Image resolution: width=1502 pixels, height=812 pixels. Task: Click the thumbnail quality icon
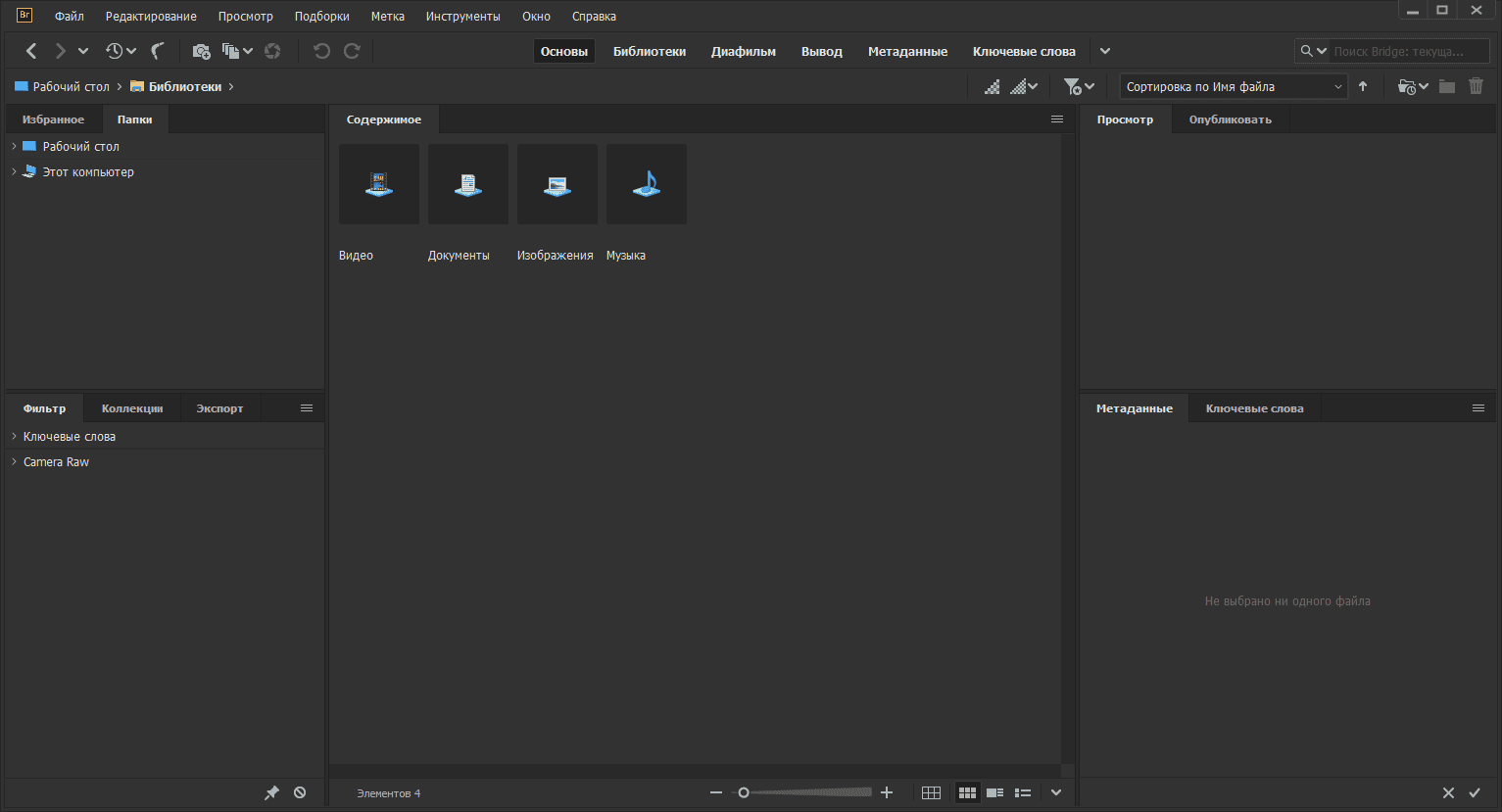pos(993,87)
